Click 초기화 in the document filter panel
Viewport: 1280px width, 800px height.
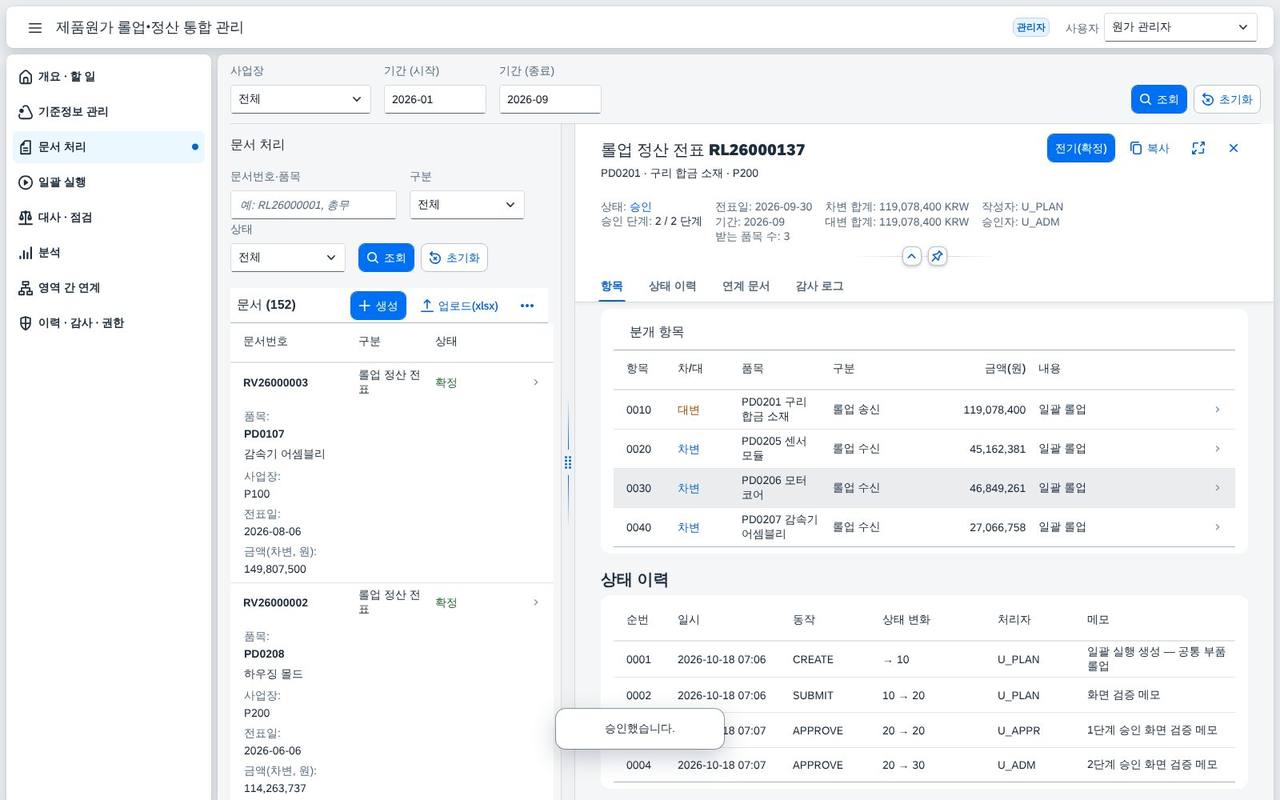click(454, 257)
